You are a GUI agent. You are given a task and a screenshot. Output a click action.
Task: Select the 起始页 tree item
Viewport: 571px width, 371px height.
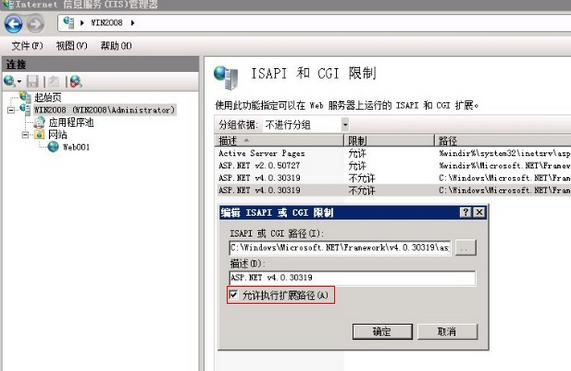tap(48, 97)
